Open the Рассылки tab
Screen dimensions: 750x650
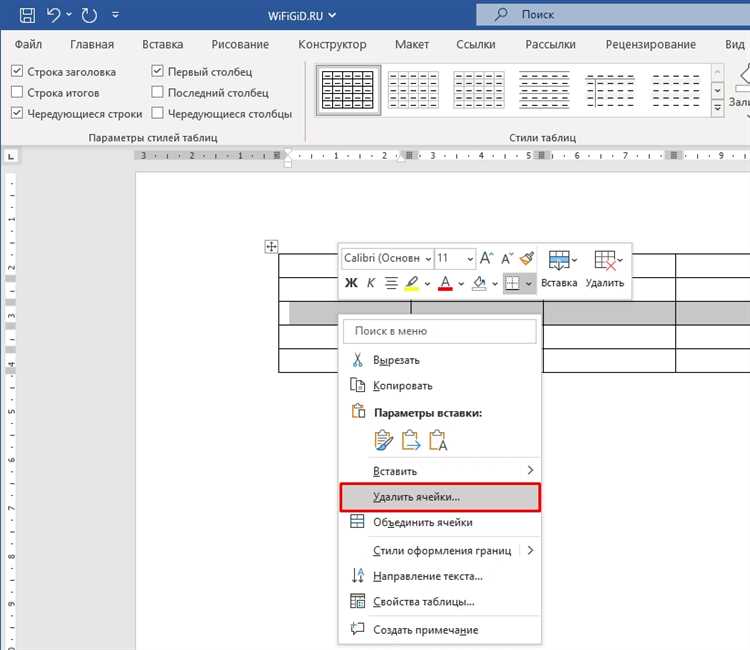pyautogui.click(x=550, y=44)
